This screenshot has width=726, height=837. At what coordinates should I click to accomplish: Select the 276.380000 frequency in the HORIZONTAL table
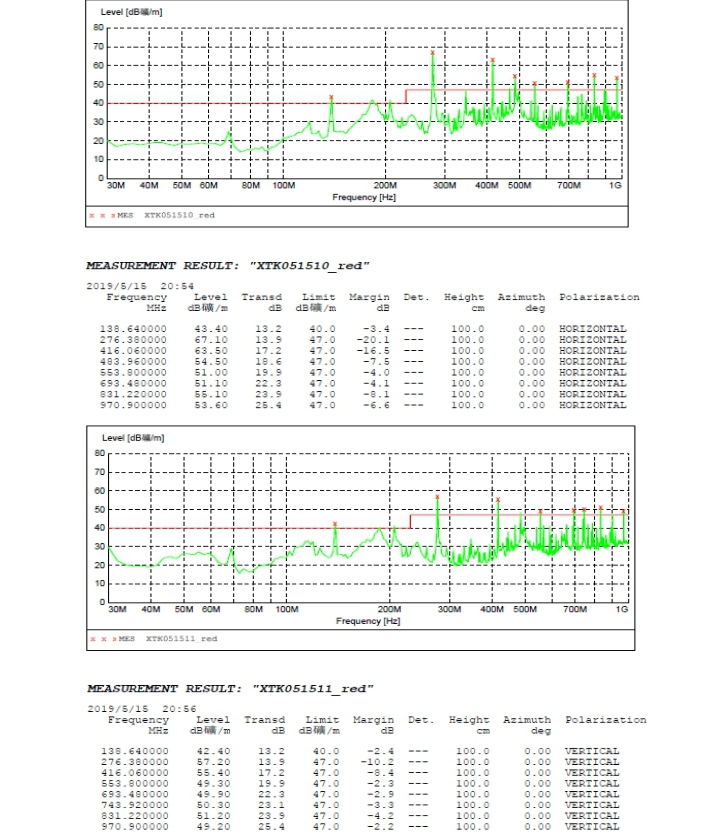135,340
